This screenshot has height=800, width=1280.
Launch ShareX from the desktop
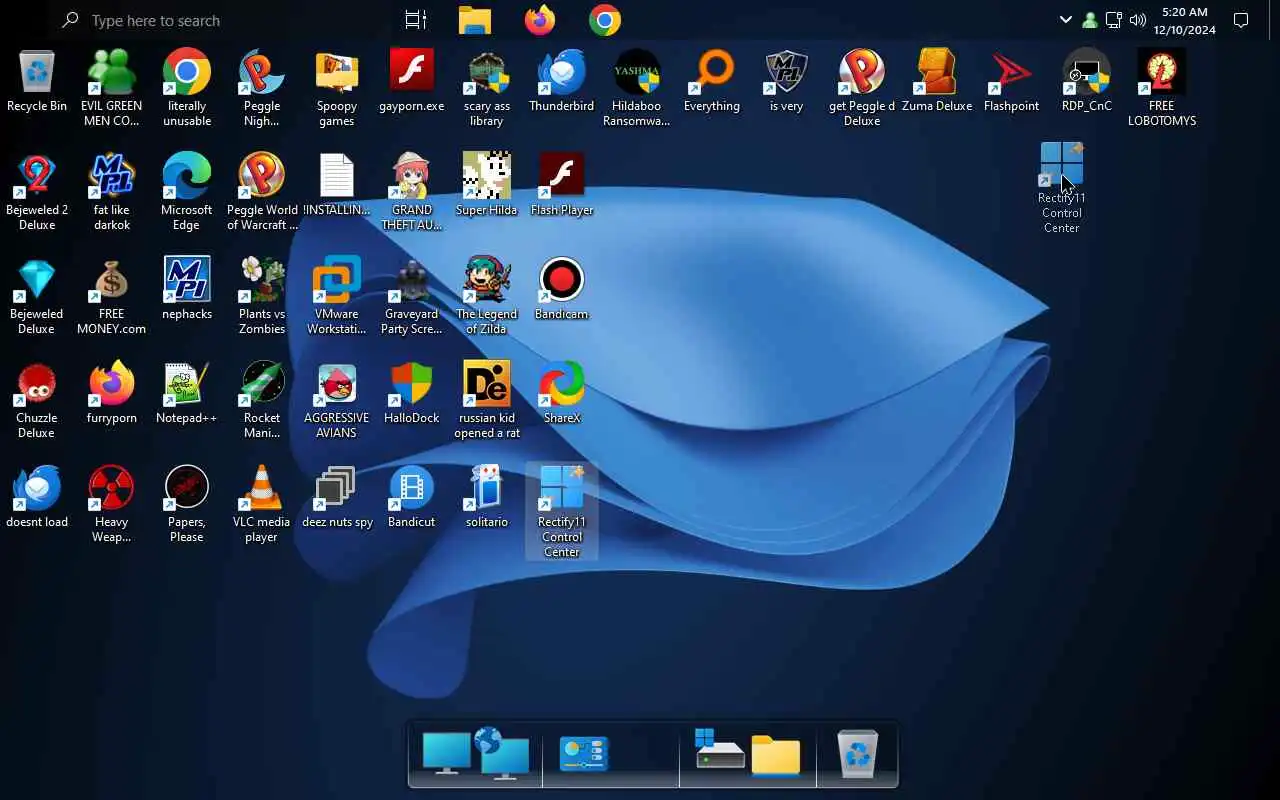pos(562,394)
